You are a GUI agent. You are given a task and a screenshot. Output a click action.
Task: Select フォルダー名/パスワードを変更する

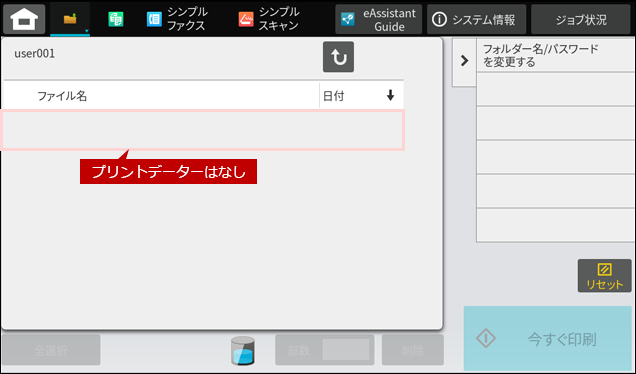[x=555, y=56]
